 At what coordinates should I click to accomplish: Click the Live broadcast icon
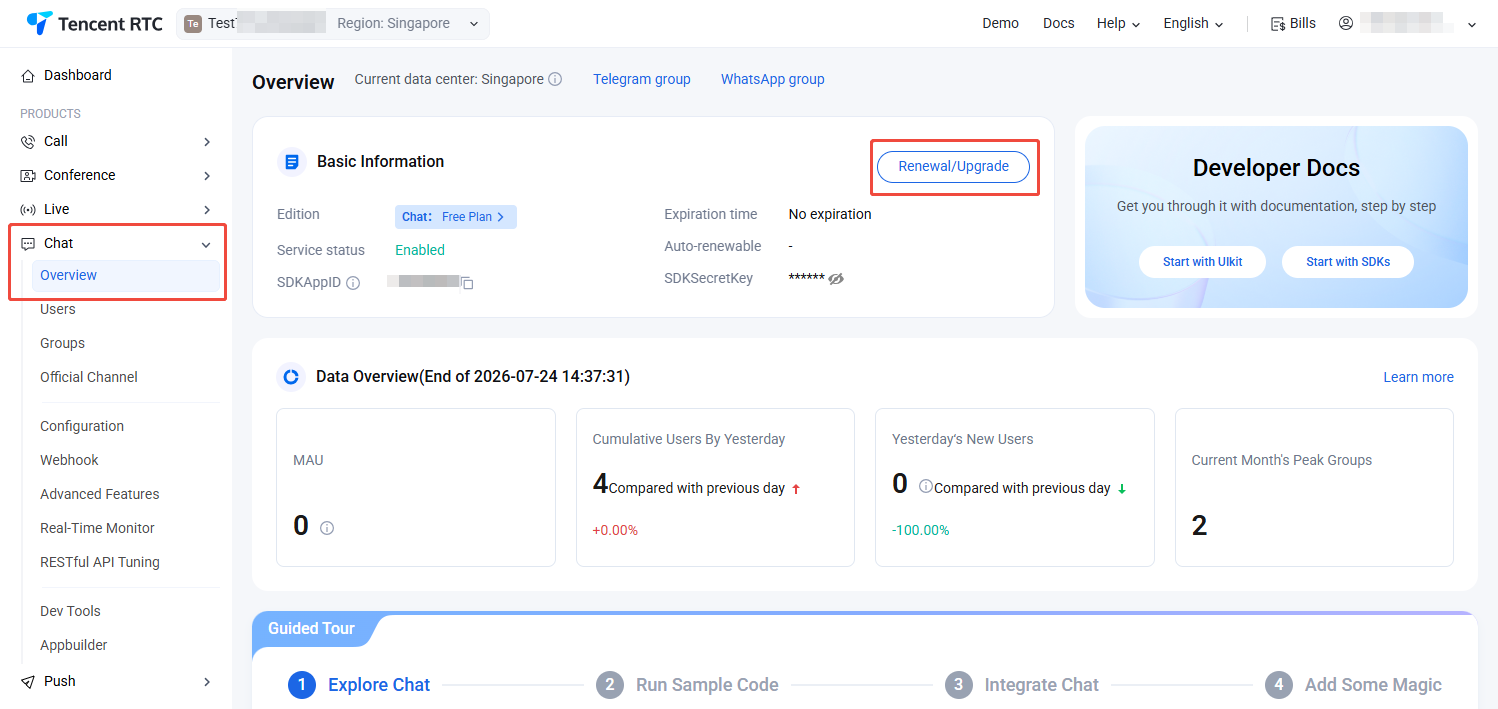(28, 210)
